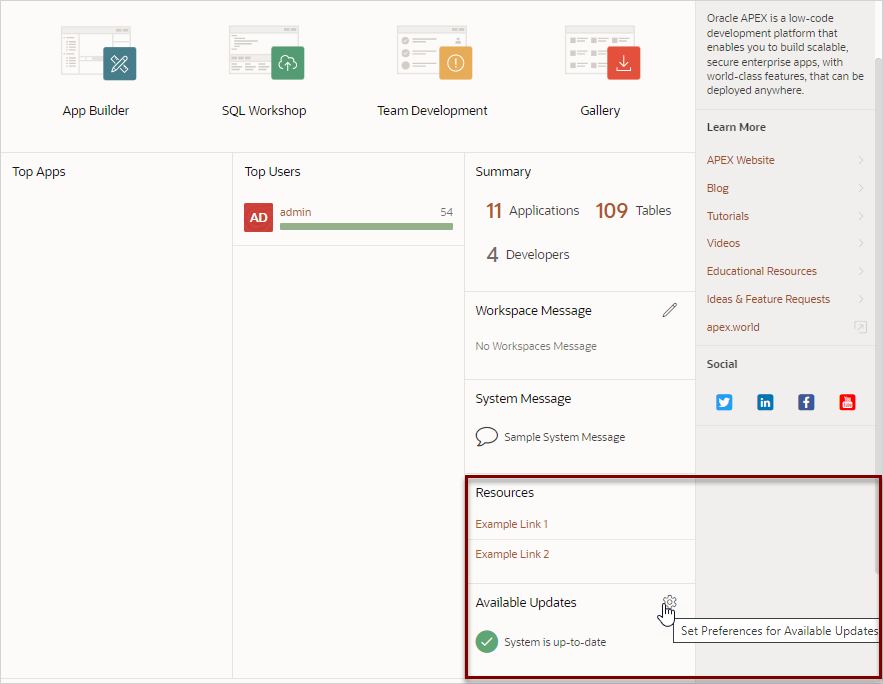The height and width of the screenshot is (684, 883).
Task: Click the chevron beside Ideas & Feature Requests
Action: click(x=861, y=299)
